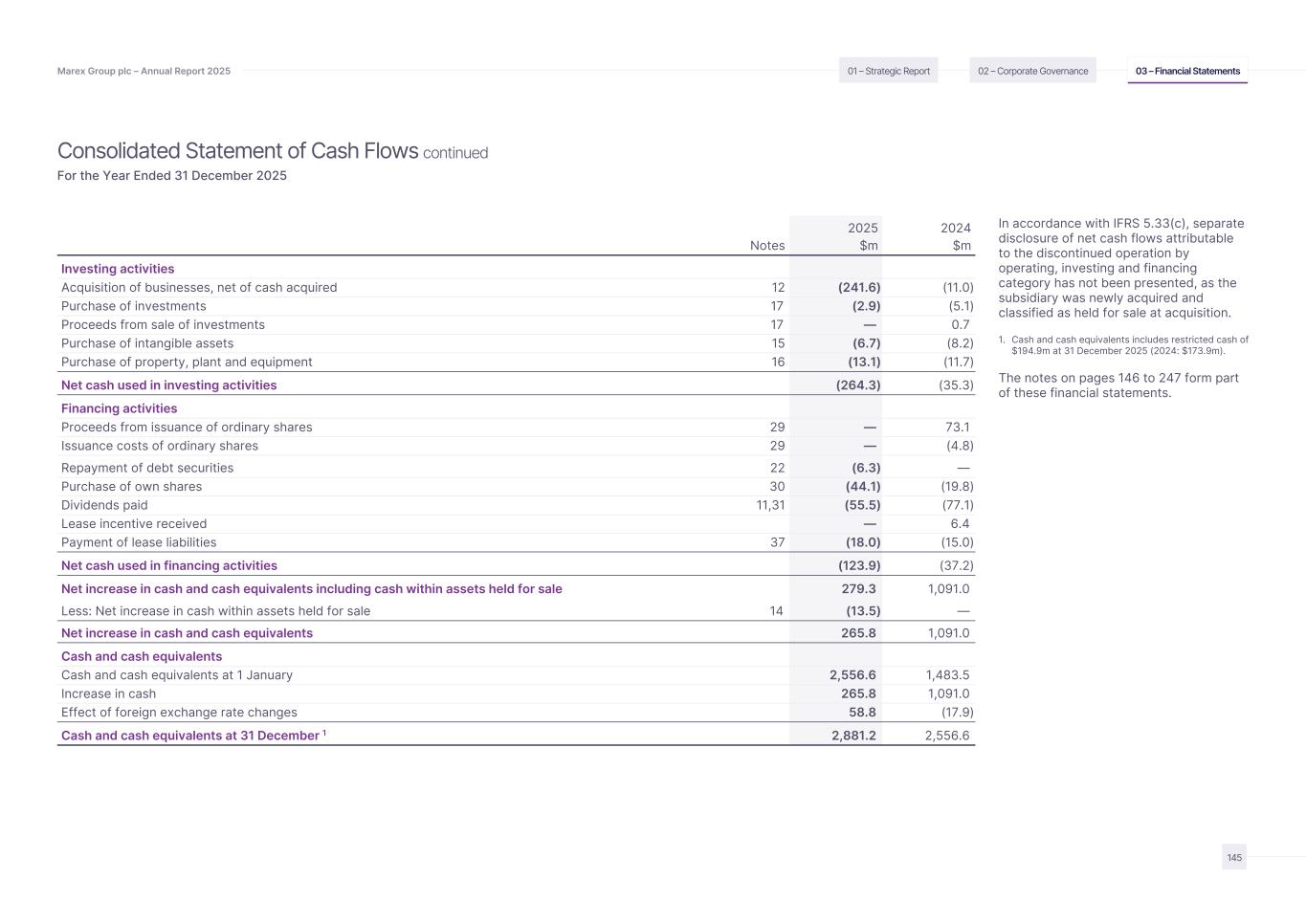Click the Marex Group plc – Annual Report 2025 header
Screen dimensions: 1306x924
144,72
